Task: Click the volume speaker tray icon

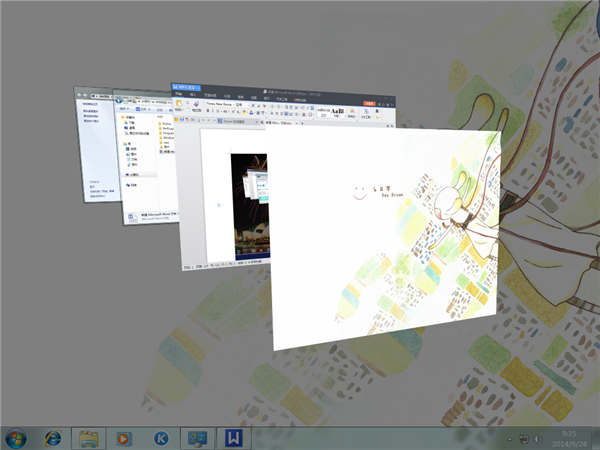Action: pos(537,438)
